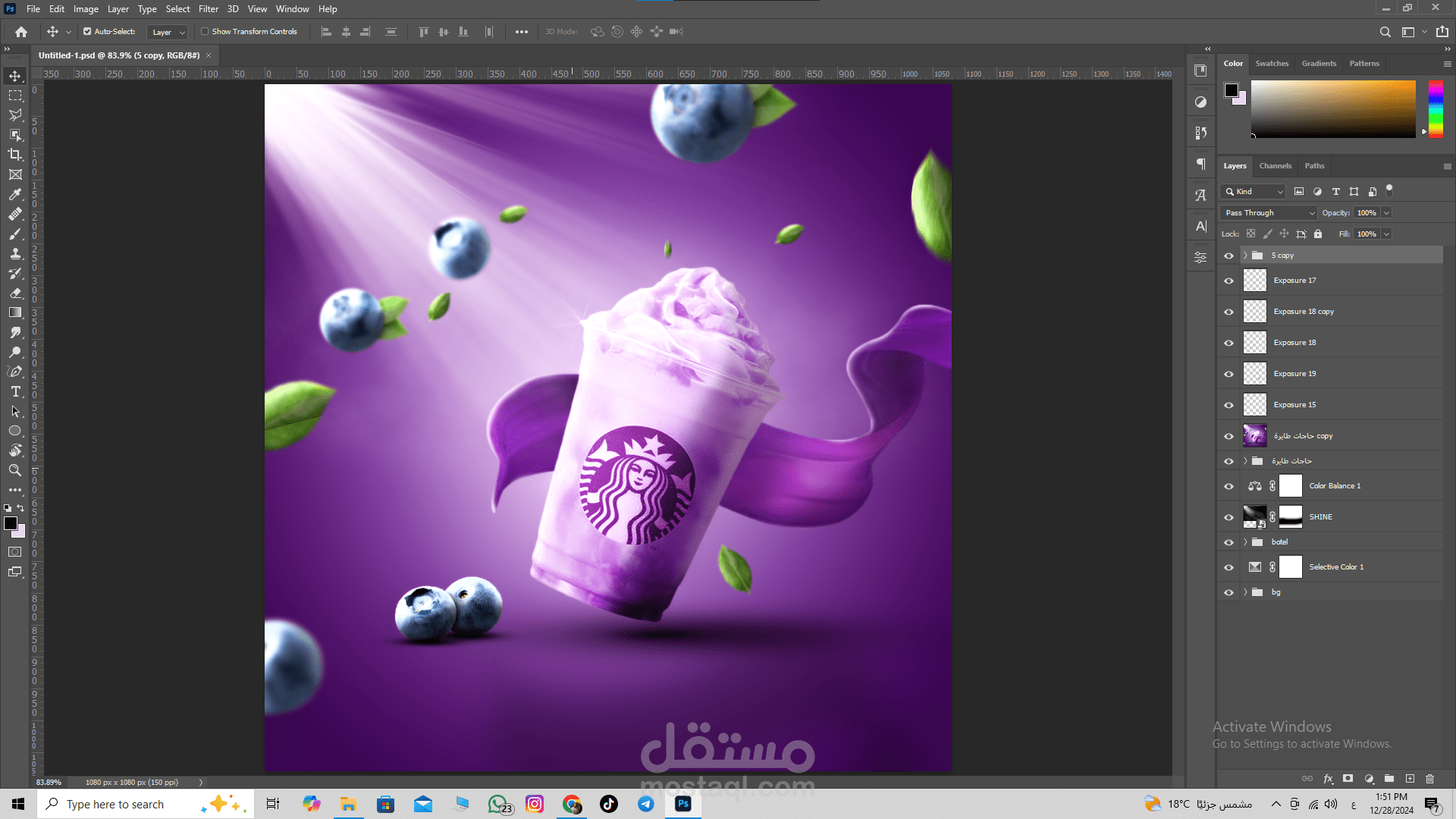Open the Opacity slider dropdown arrow
Screen dimensions: 1456x819
1386,213
